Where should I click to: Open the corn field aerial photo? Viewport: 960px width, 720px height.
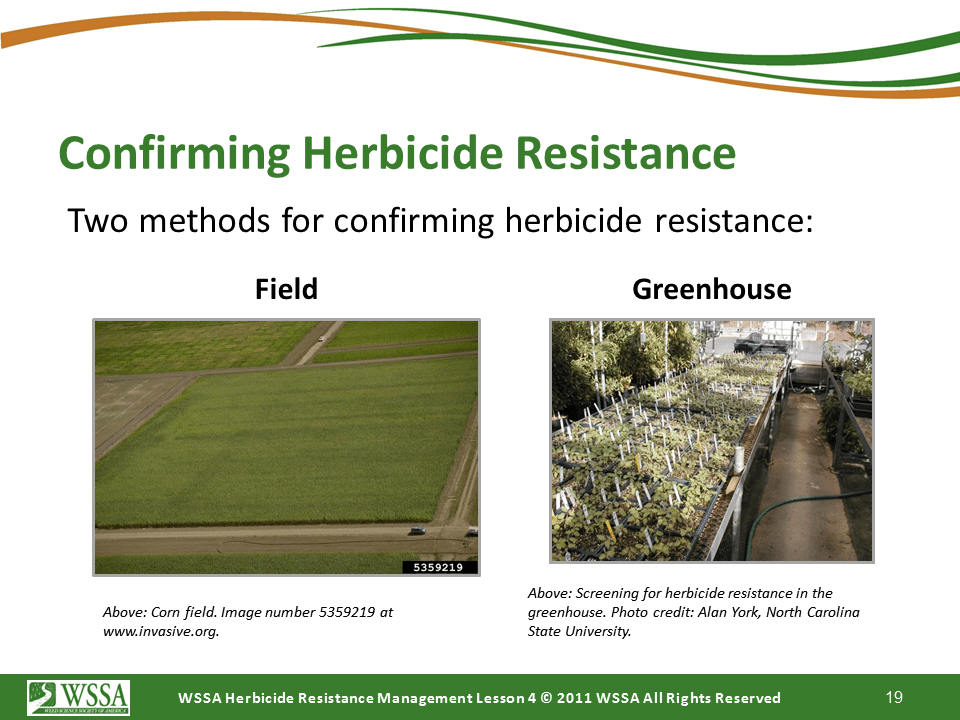coord(286,440)
